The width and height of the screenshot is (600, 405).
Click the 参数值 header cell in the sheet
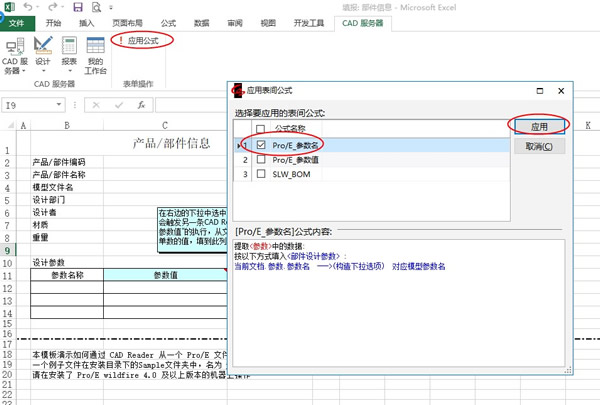coord(164,275)
